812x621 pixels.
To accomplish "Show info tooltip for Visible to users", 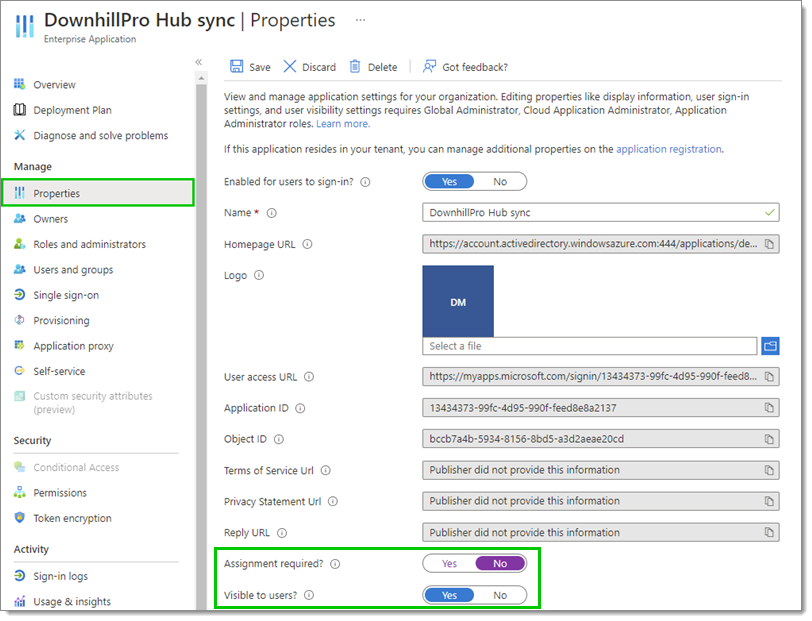I will point(309,595).
